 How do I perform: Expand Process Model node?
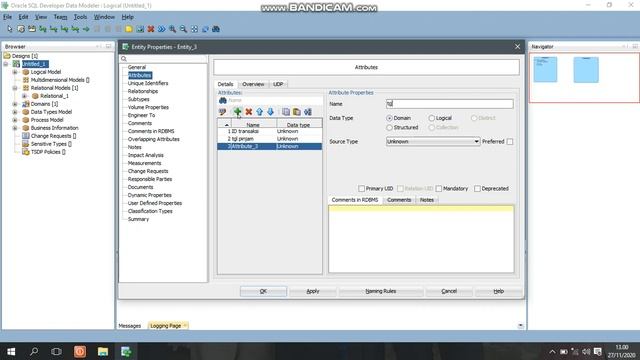15,120
